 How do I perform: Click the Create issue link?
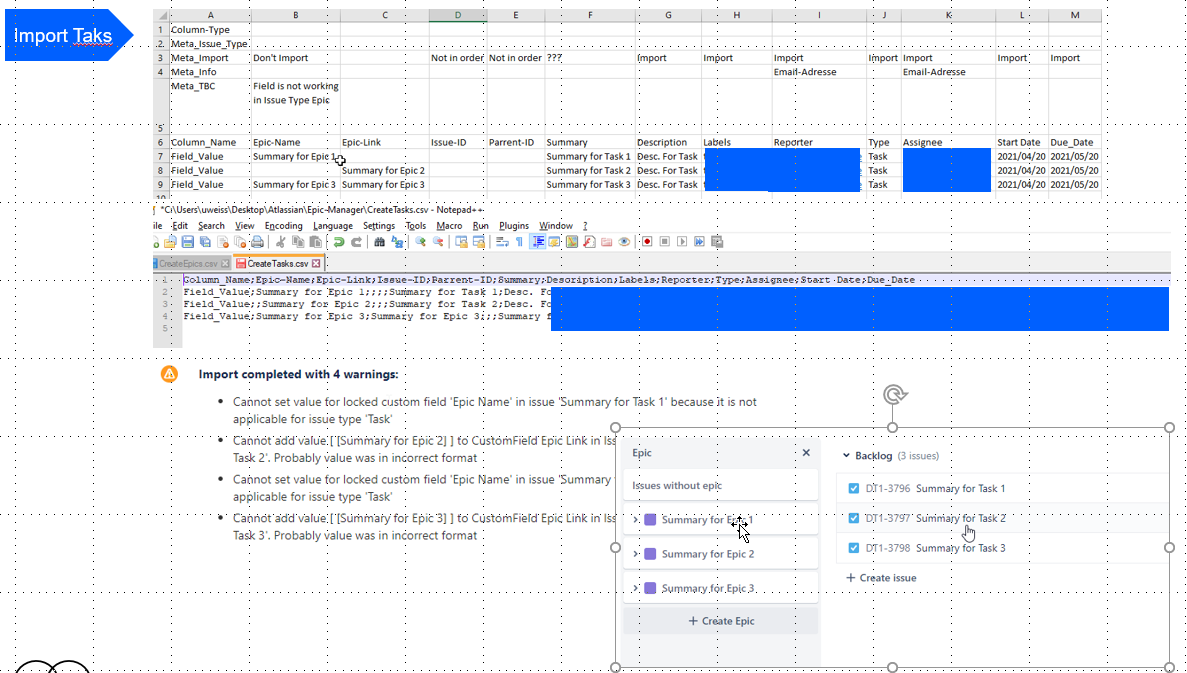click(881, 578)
